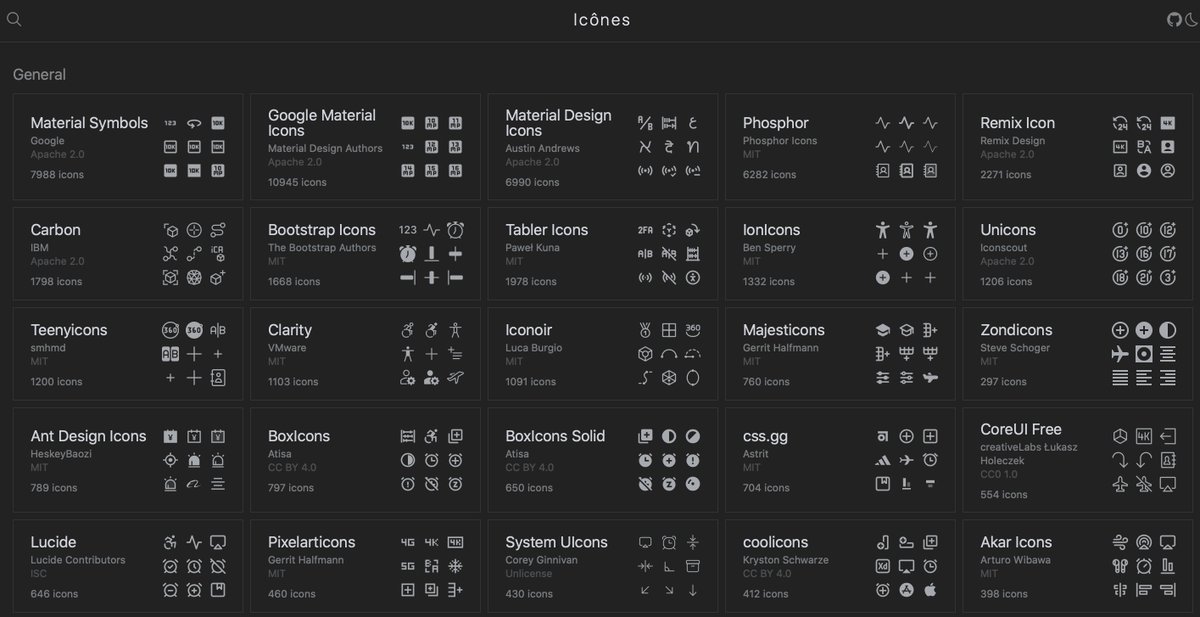The image size is (1200, 617).
Task: Click the '6282 icons' count text
Action: coord(770,175)
